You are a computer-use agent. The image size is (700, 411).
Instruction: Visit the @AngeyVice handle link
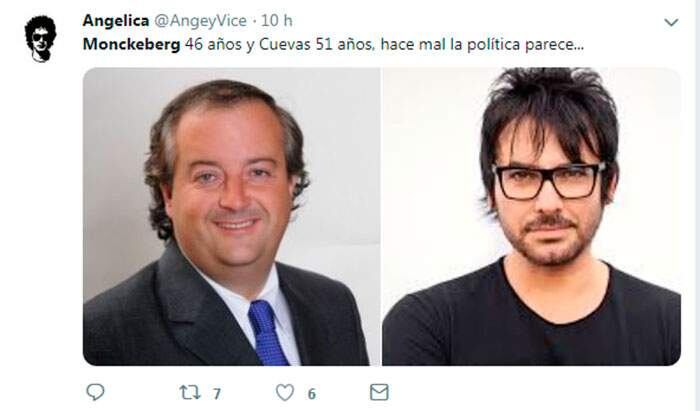pos(200,21)
